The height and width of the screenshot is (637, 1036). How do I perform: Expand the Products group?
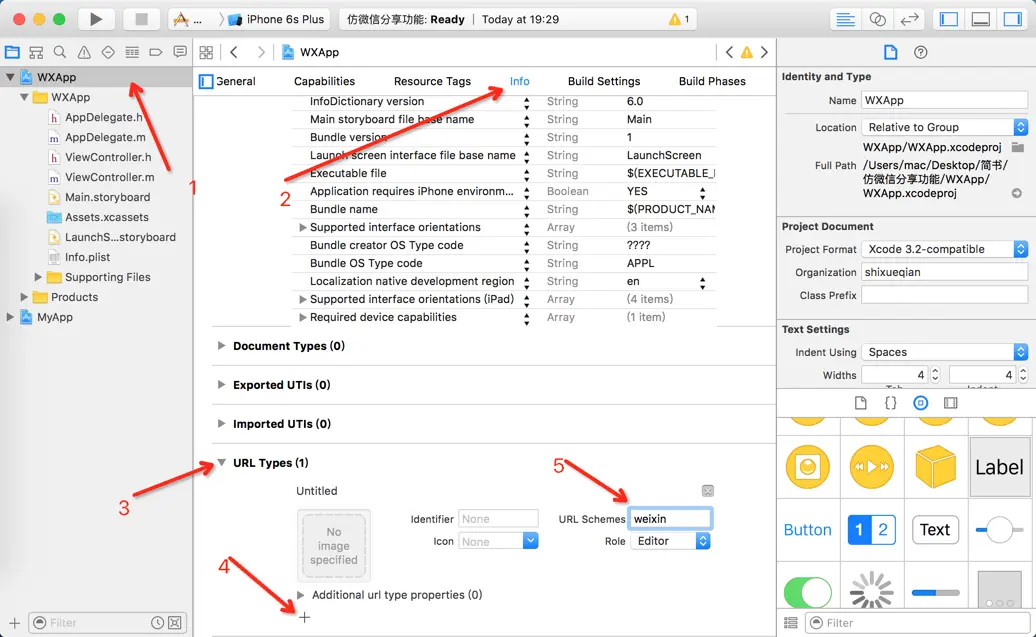pos(24,297)
